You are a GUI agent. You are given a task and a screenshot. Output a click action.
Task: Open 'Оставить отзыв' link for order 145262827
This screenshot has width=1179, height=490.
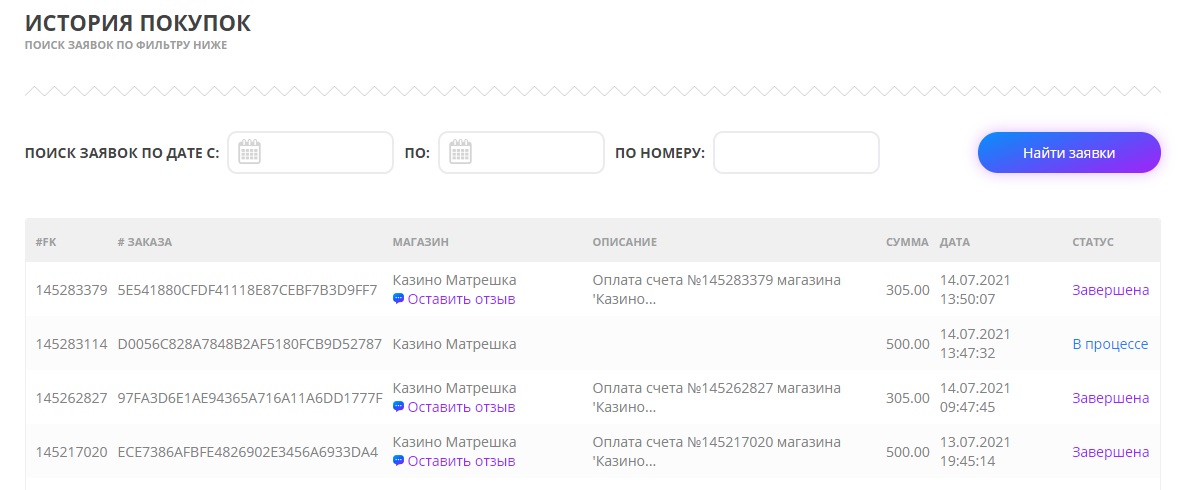pos(461,407)
